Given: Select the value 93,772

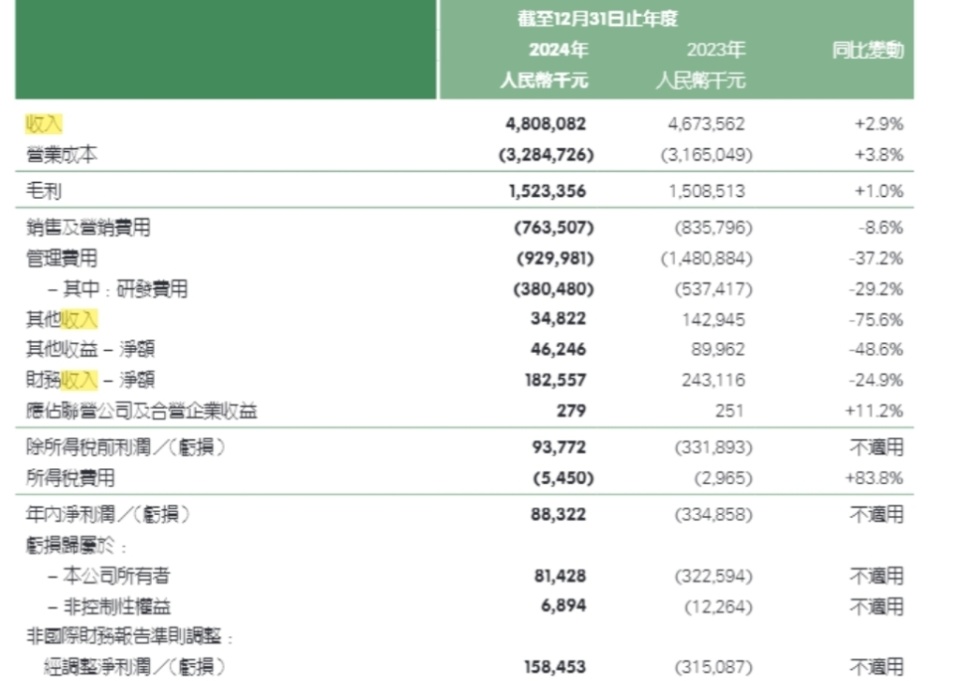Looking at the screenshot, I should tap(559, 447).
